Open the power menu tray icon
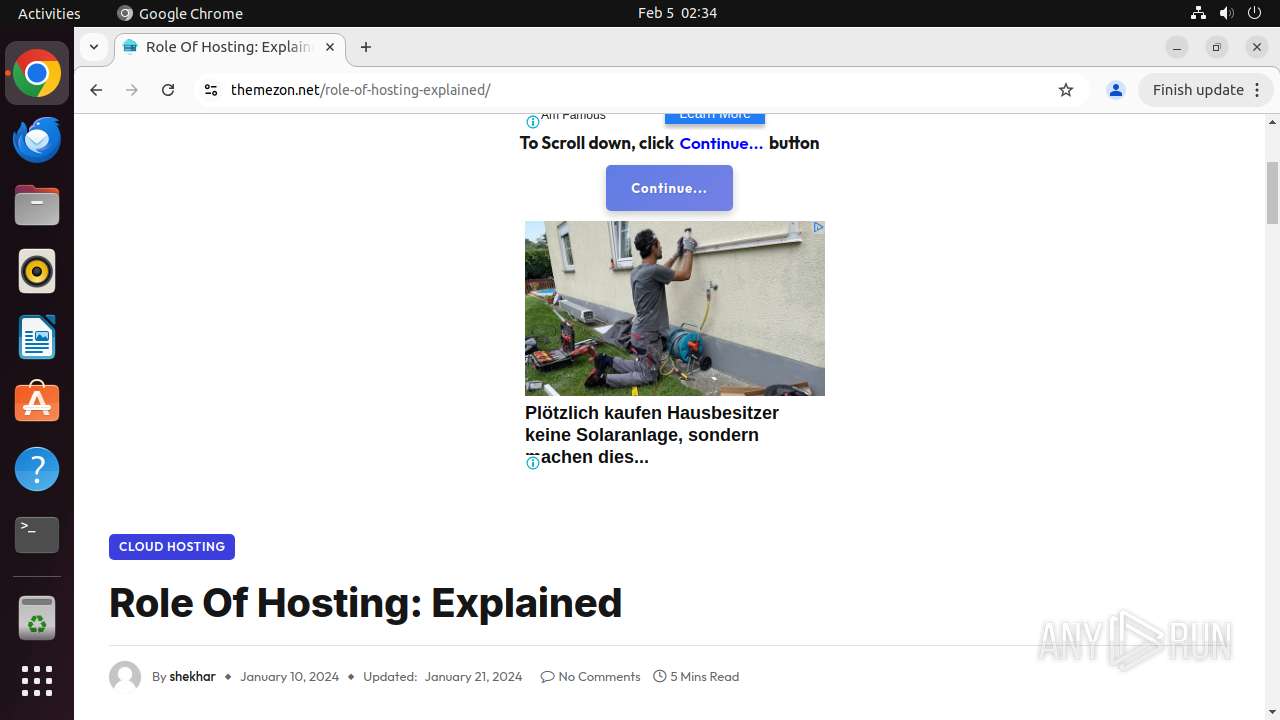Viewport: 1280px width, 720px height. coord(1254,13)
